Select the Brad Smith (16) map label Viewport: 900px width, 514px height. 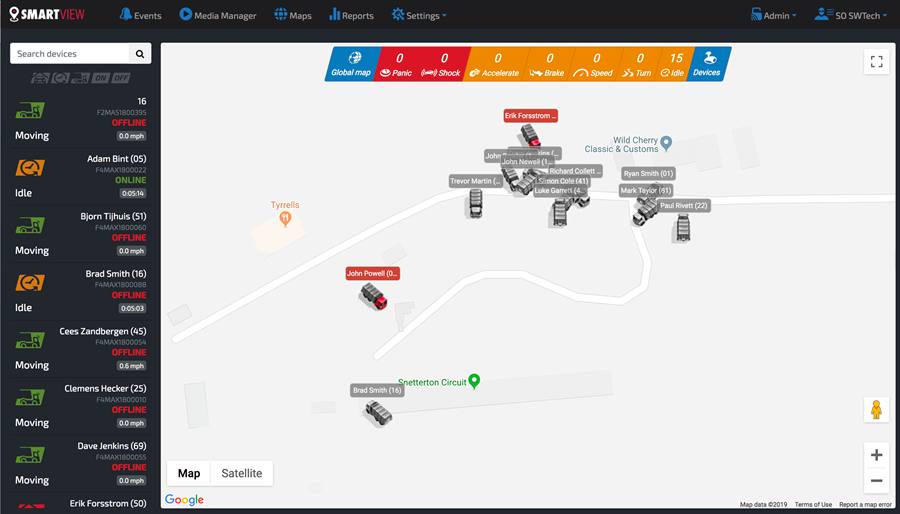tap(377, 390)
